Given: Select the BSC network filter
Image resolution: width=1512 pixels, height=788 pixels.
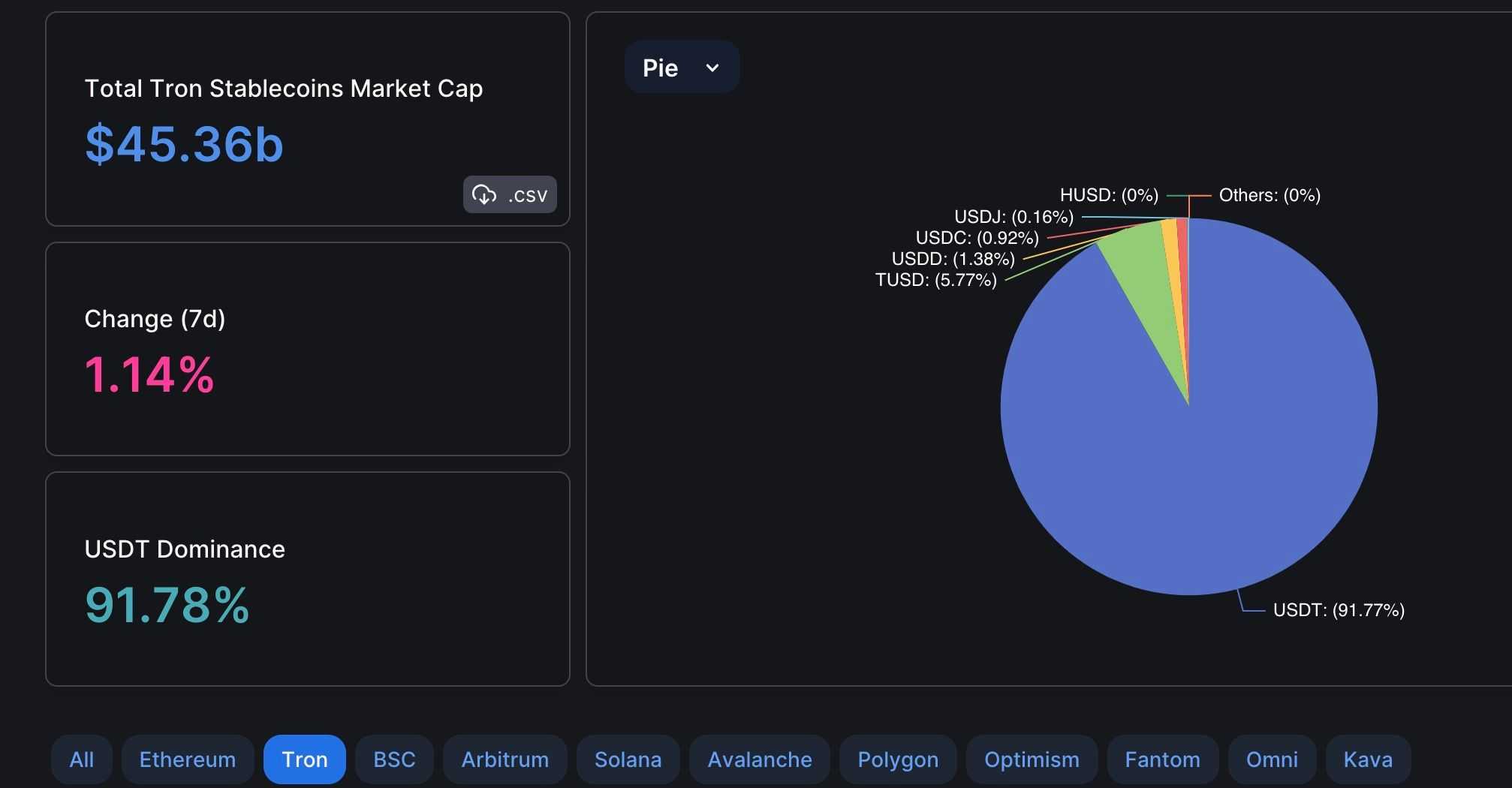Looking at the screenshot, I should 393,759.
